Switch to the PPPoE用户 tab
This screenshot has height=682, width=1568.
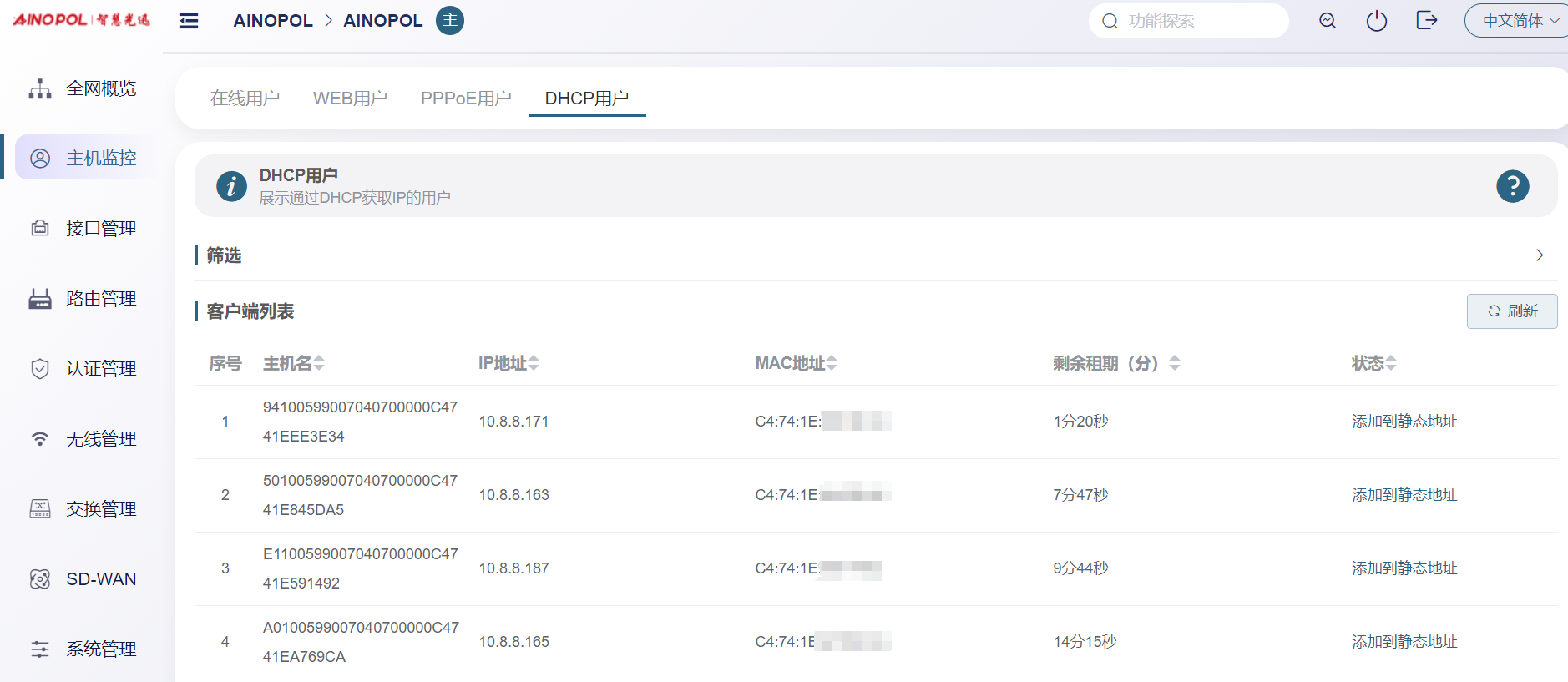466,99
